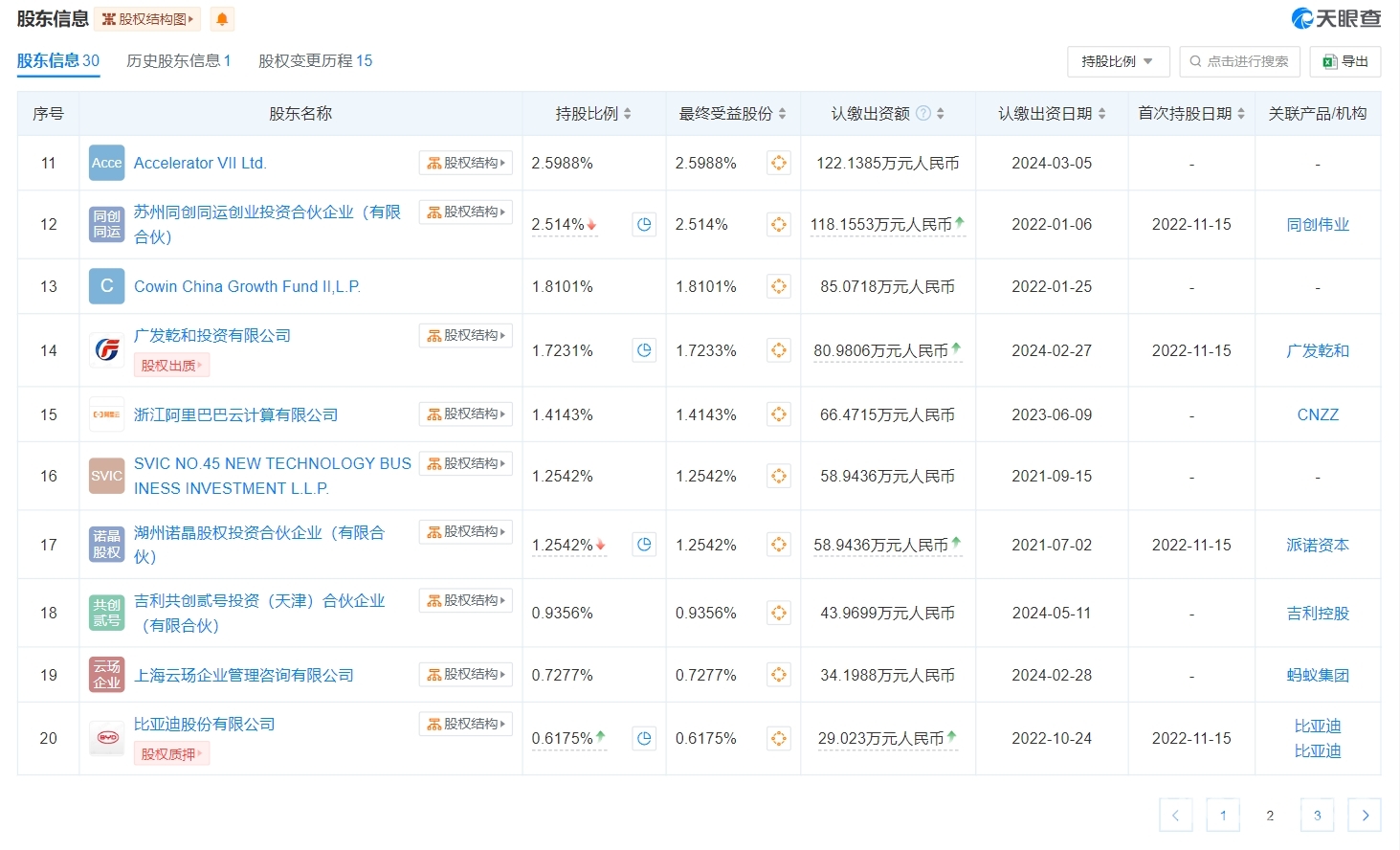Click the SVIC avatar icon
Image resolution: width=1400 pixels, height=850 pixels.
click(x=106, y=476)
